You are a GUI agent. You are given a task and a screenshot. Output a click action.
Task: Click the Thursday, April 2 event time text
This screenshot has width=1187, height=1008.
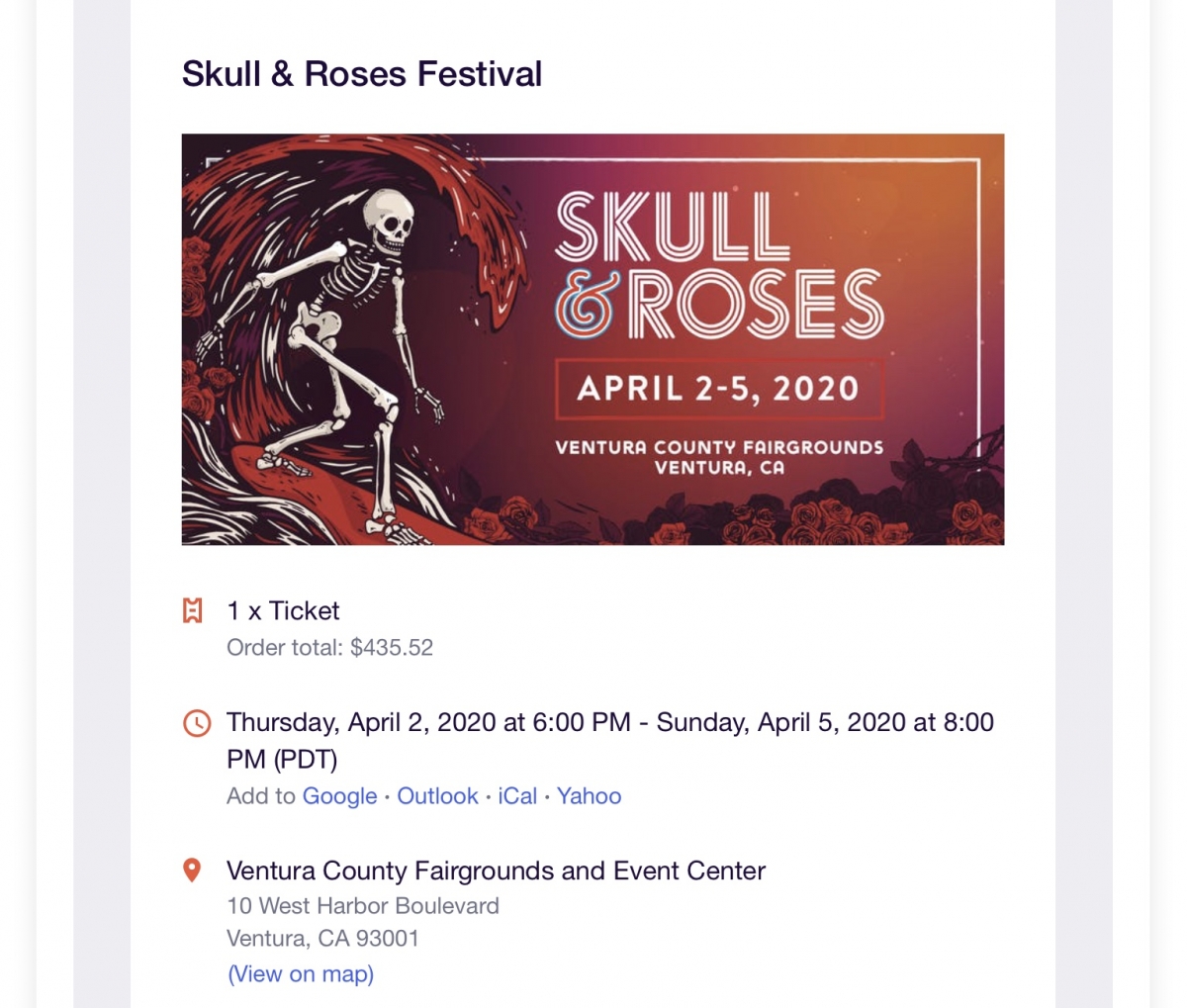[610, 741]
